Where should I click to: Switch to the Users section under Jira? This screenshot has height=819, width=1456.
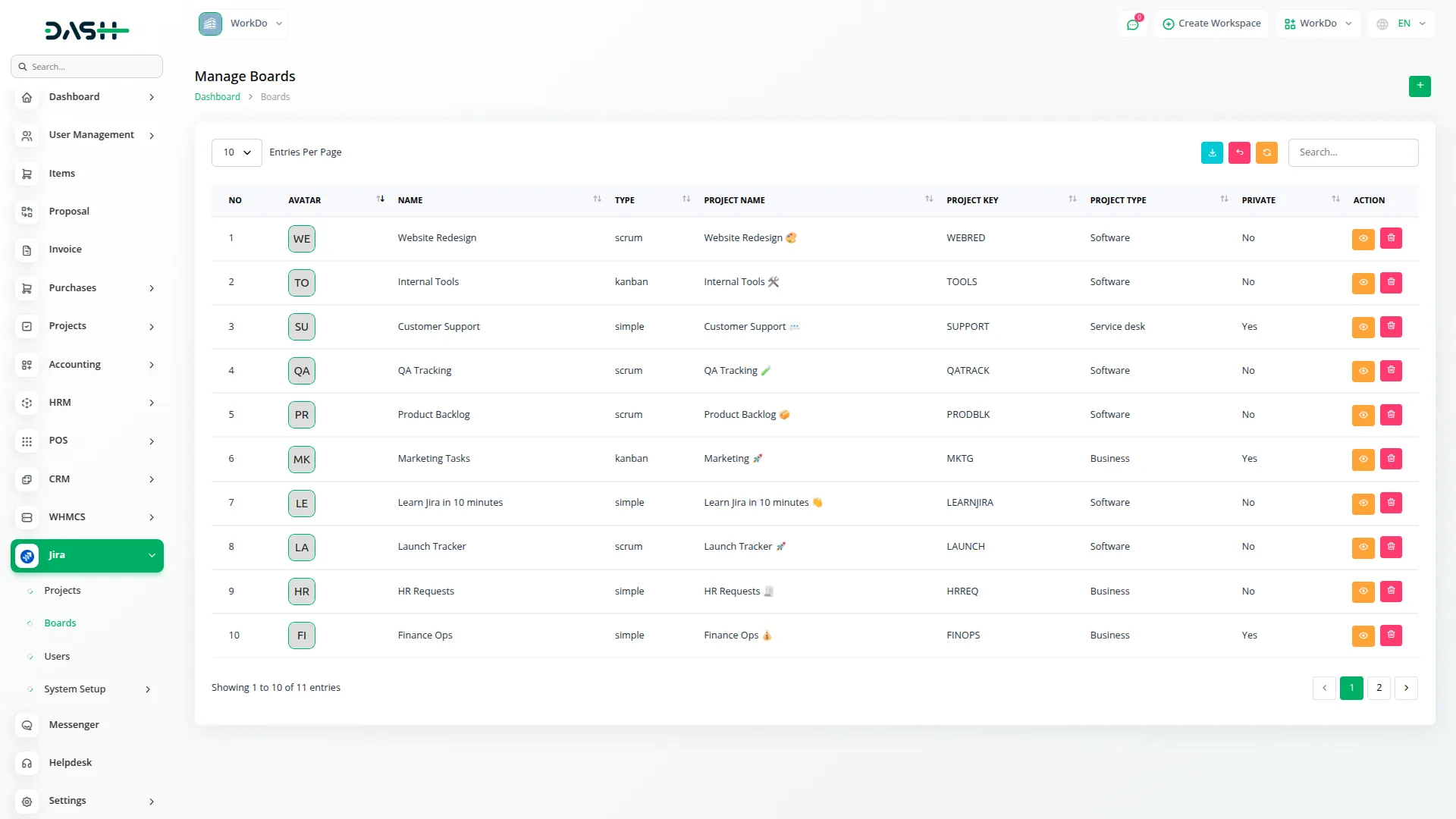click(57, 656)
